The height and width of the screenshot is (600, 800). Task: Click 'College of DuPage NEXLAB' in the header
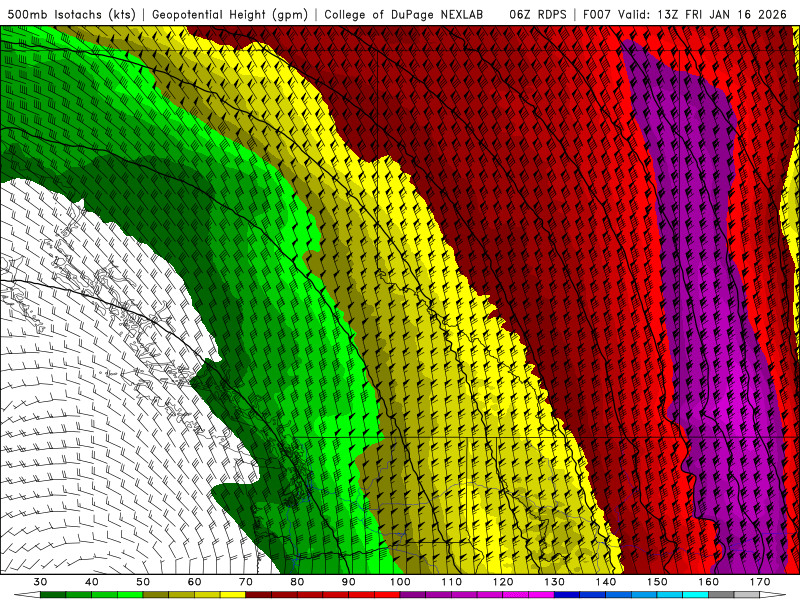point(404,15)
